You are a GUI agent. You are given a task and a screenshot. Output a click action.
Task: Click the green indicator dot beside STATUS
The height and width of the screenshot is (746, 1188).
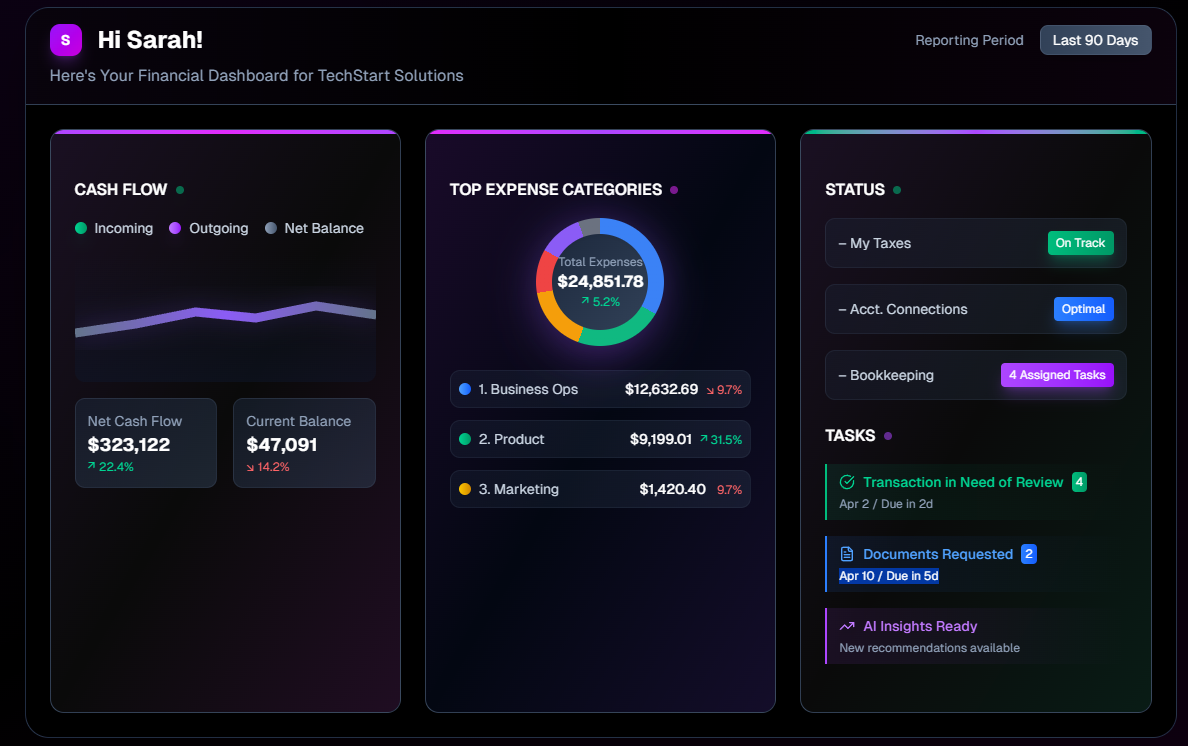896,188
